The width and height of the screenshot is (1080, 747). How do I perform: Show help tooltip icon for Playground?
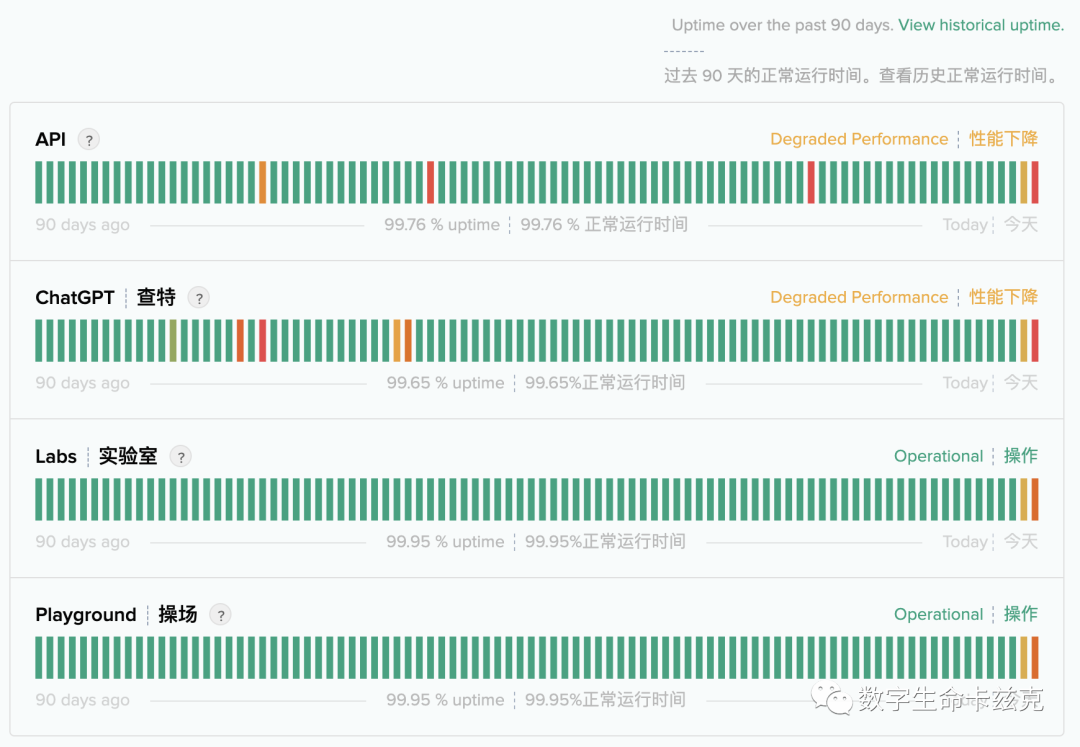(x=220, y=615)
